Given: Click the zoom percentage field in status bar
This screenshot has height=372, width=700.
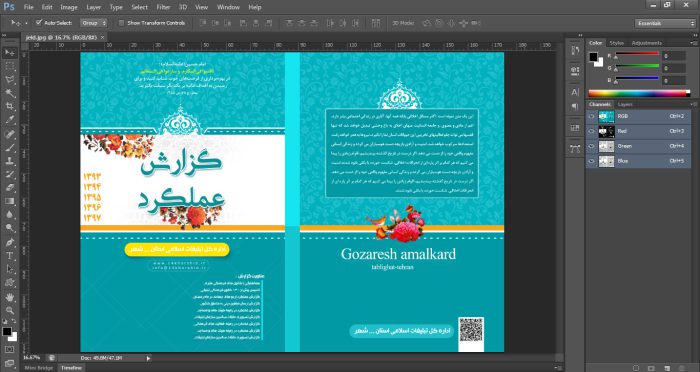Looking at the screenshot, I should 33,358.
